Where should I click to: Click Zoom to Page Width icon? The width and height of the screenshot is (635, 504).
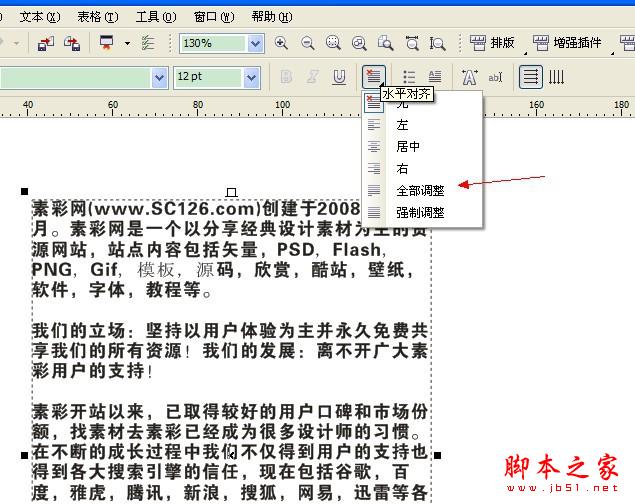(412, 43)
